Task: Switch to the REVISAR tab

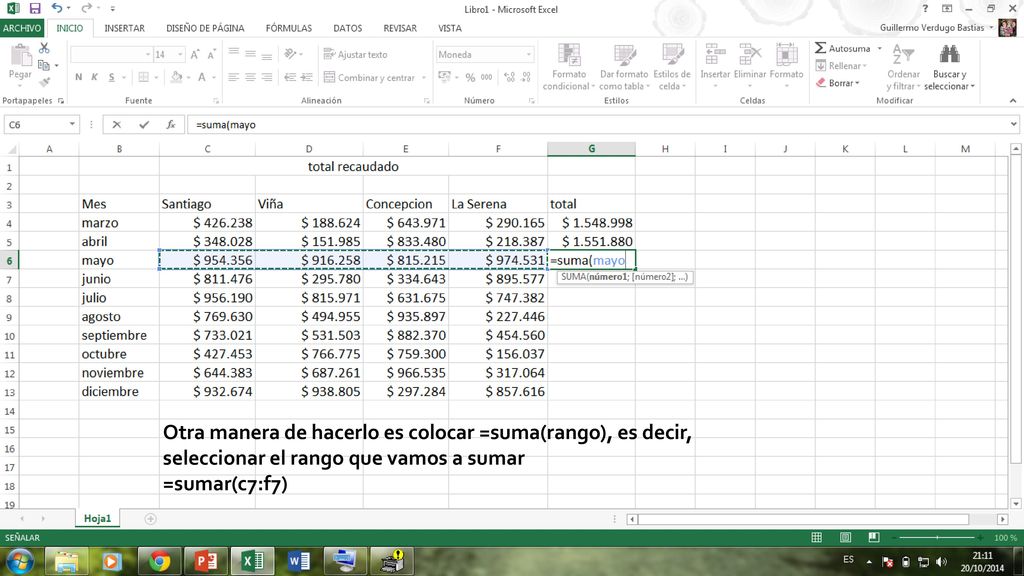Action: (400, 28)
